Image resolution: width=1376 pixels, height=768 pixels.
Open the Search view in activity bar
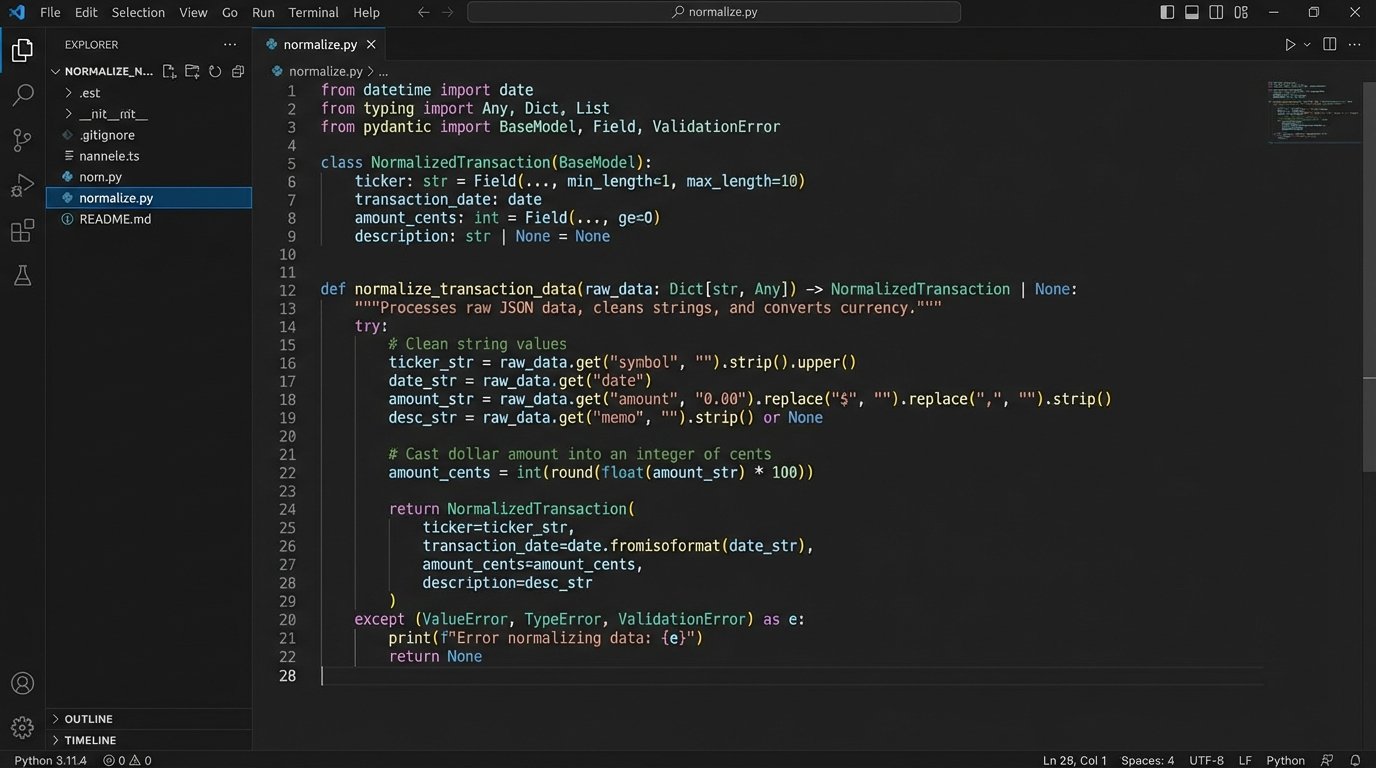(x=22, y=95)
